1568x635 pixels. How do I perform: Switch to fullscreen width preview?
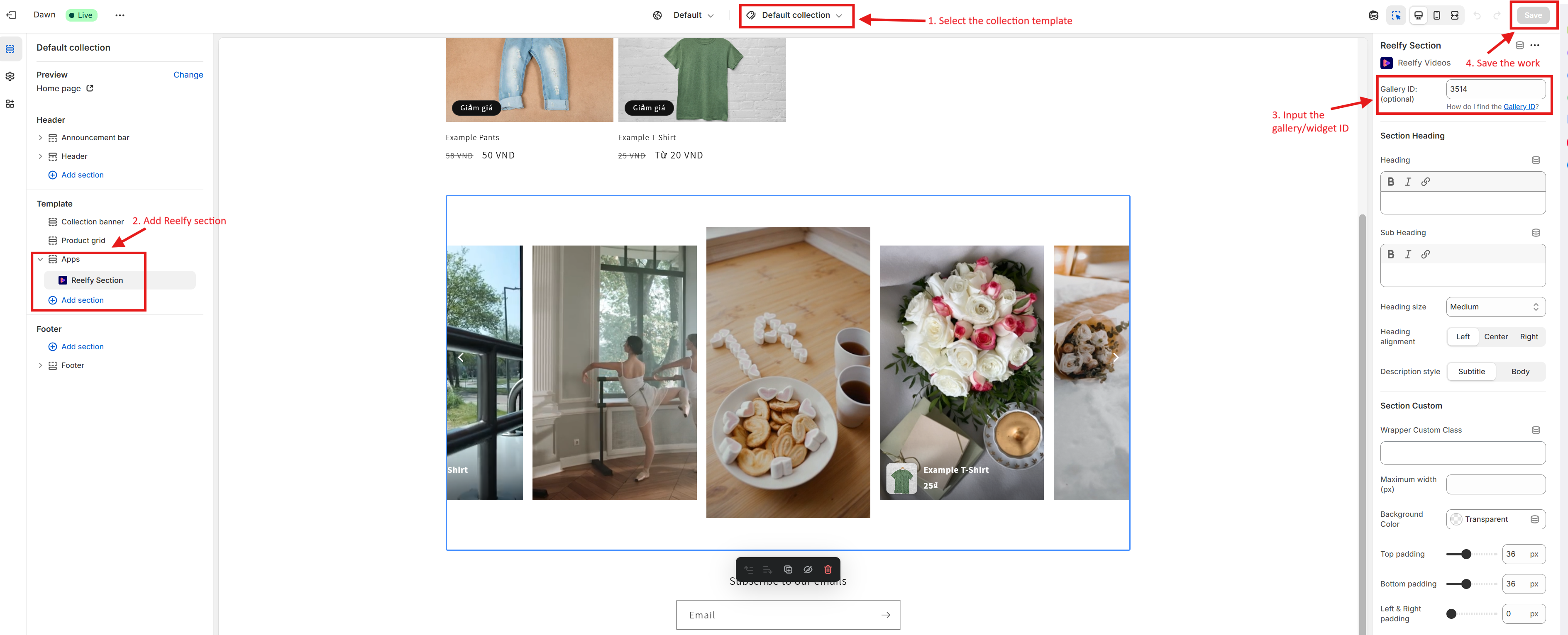point(1454,15)
